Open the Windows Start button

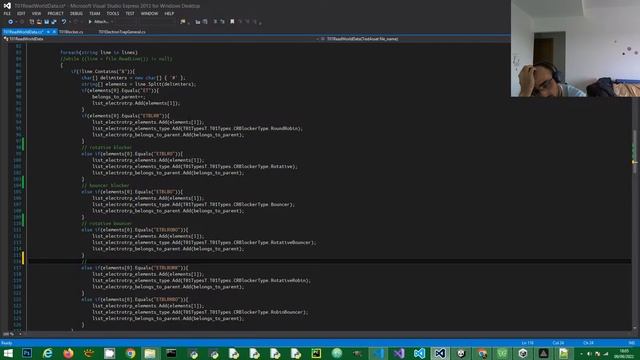click(8, 353)
